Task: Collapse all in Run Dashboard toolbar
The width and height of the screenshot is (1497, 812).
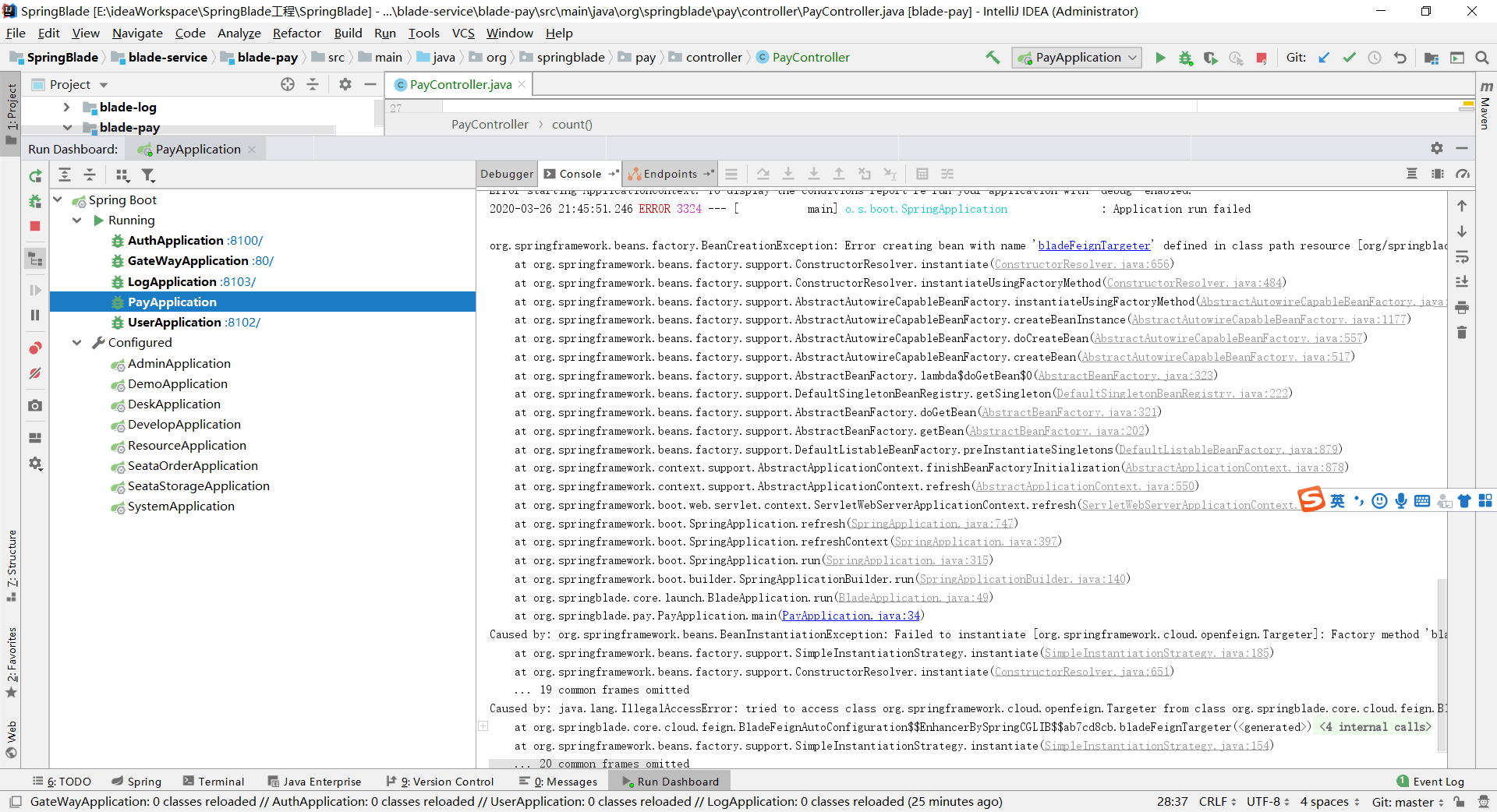Action: click(90, 175)
